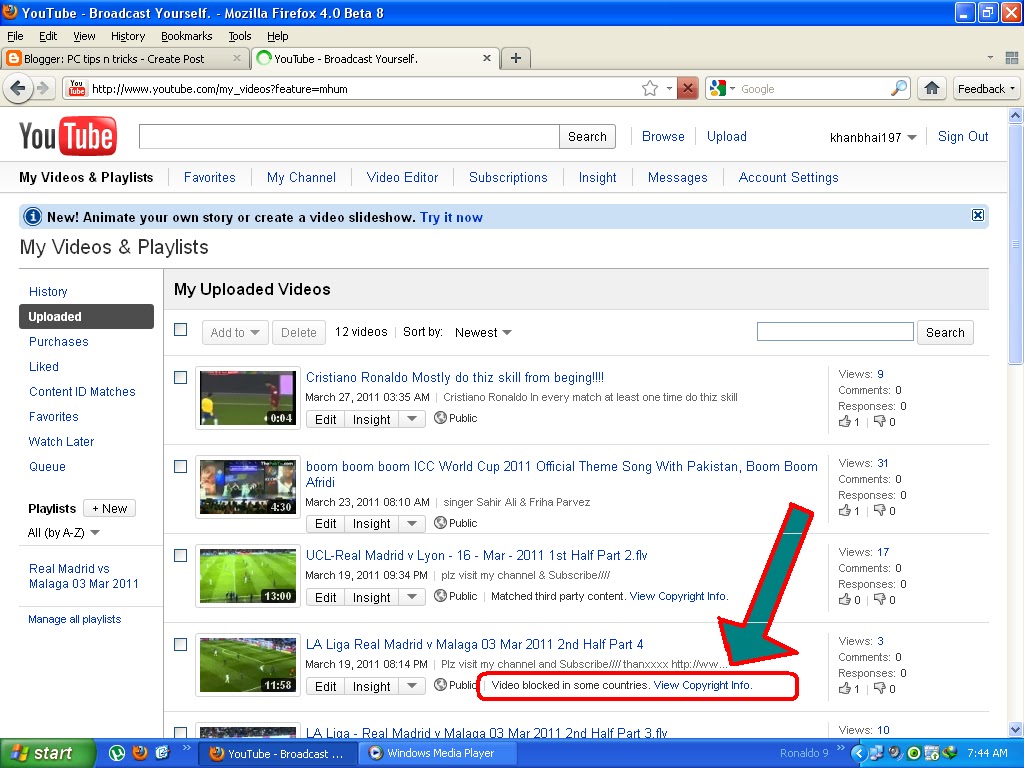Viewport: 1024px width, 768px height.
Task: Select Content ID Matches in sidebar
Action: [x=82, y=391]
